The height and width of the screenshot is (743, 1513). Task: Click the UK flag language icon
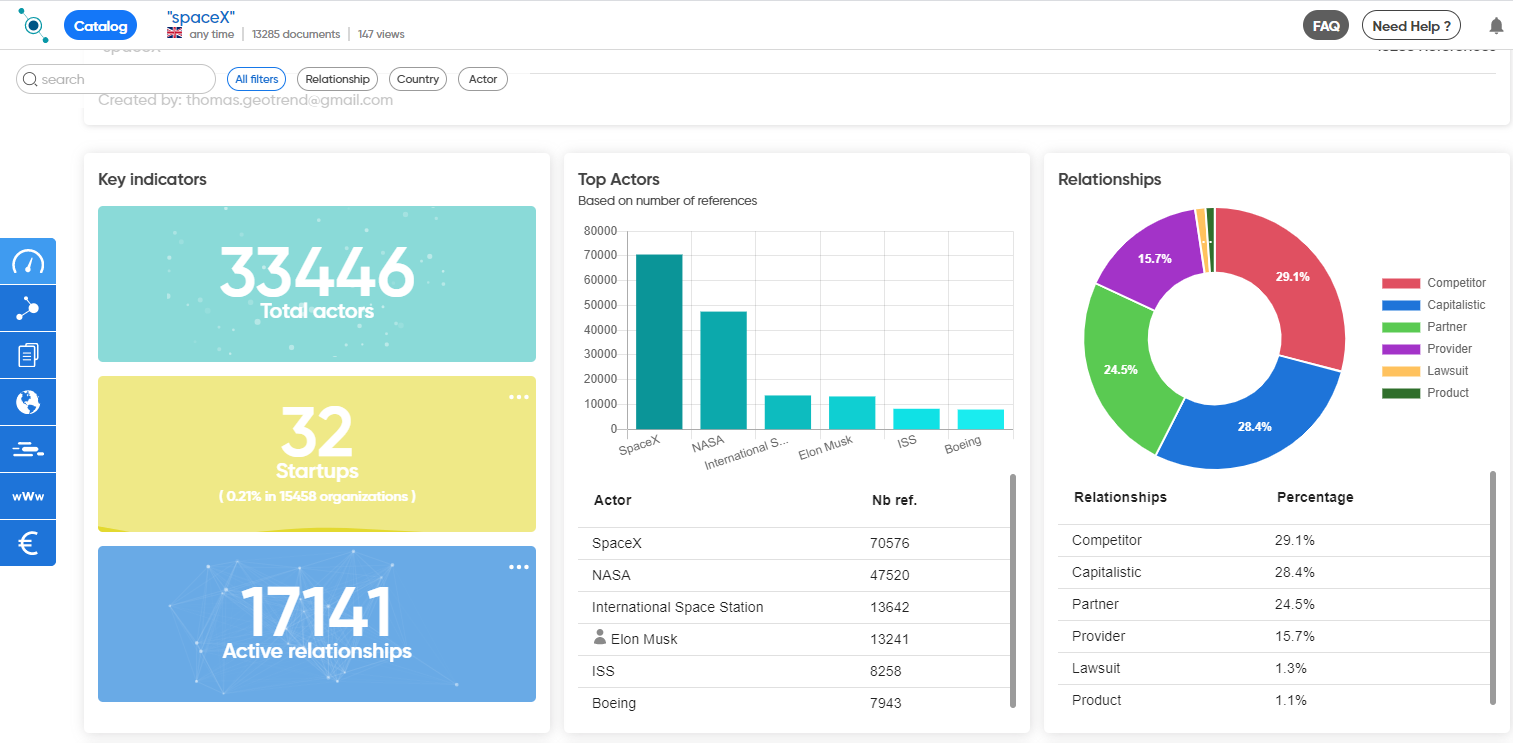(175, 33)
